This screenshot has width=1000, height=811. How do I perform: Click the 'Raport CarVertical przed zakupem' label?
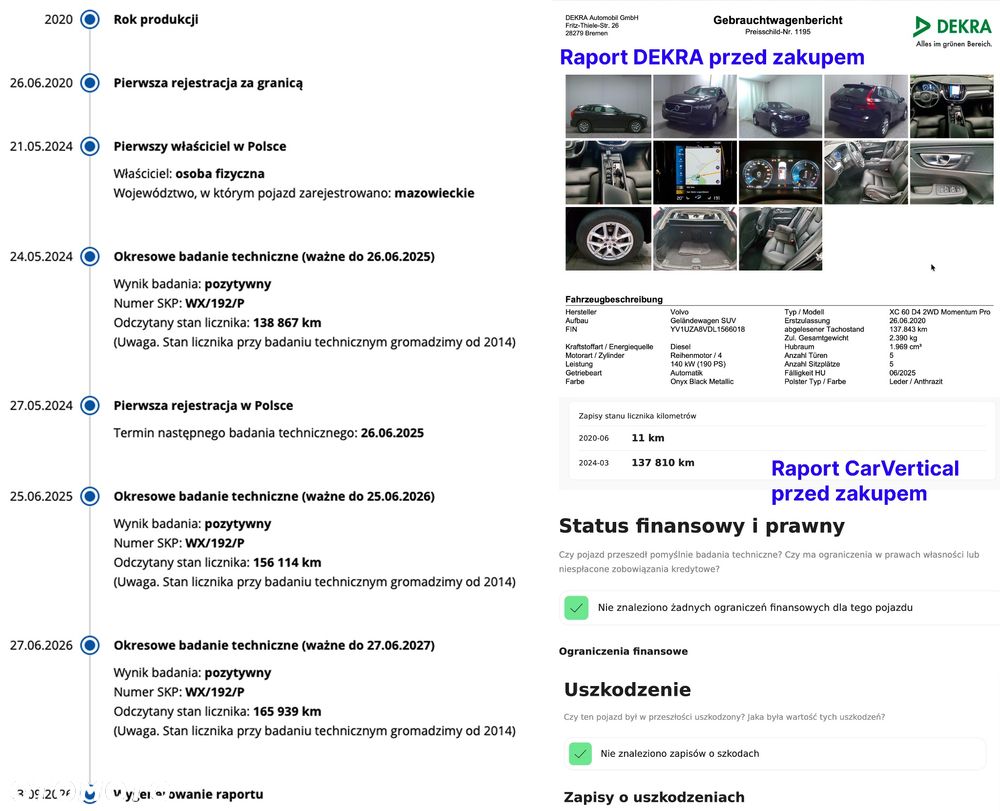[865, 481]
